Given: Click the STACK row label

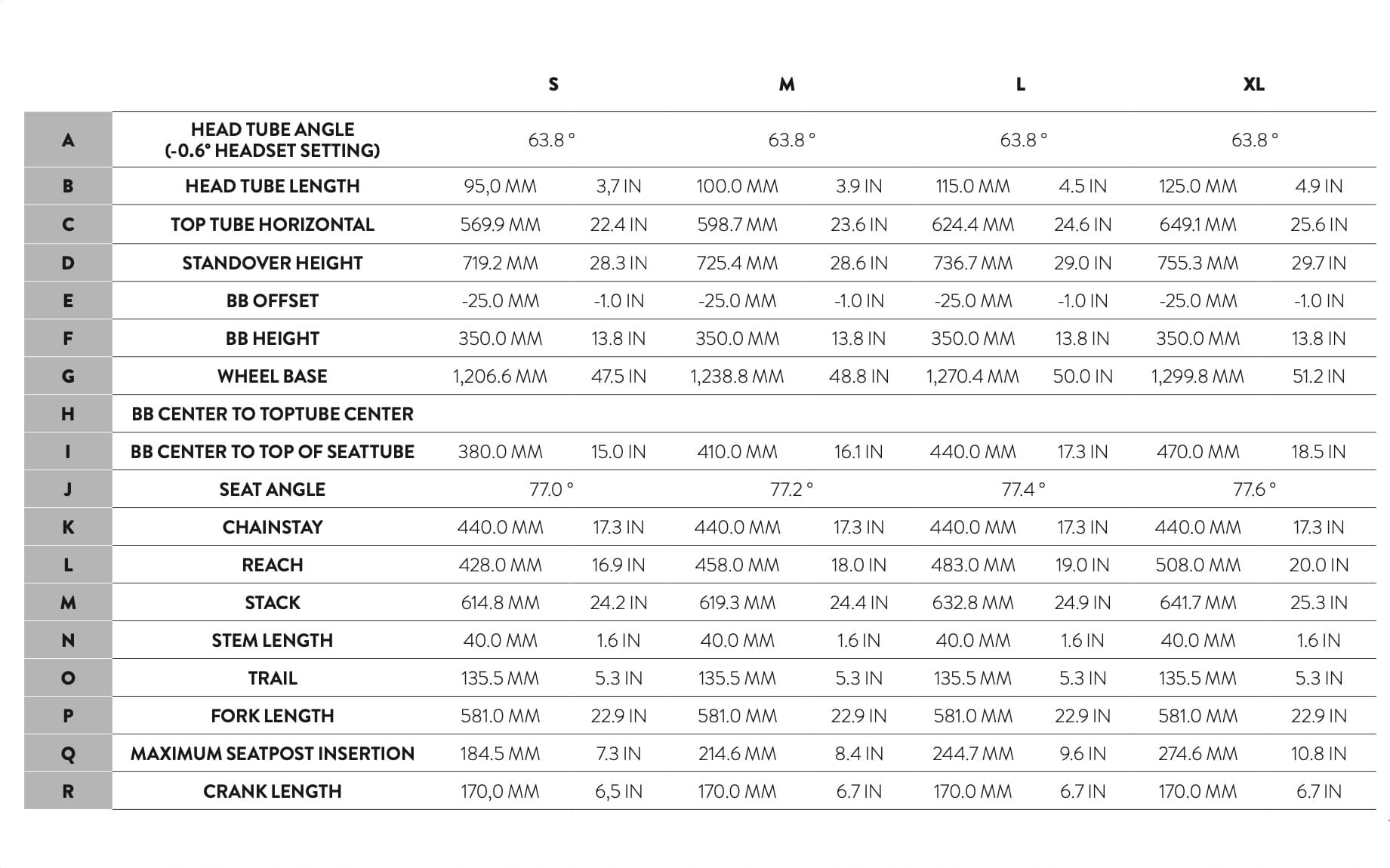Looking at the screenshot, I should point(273,602).
